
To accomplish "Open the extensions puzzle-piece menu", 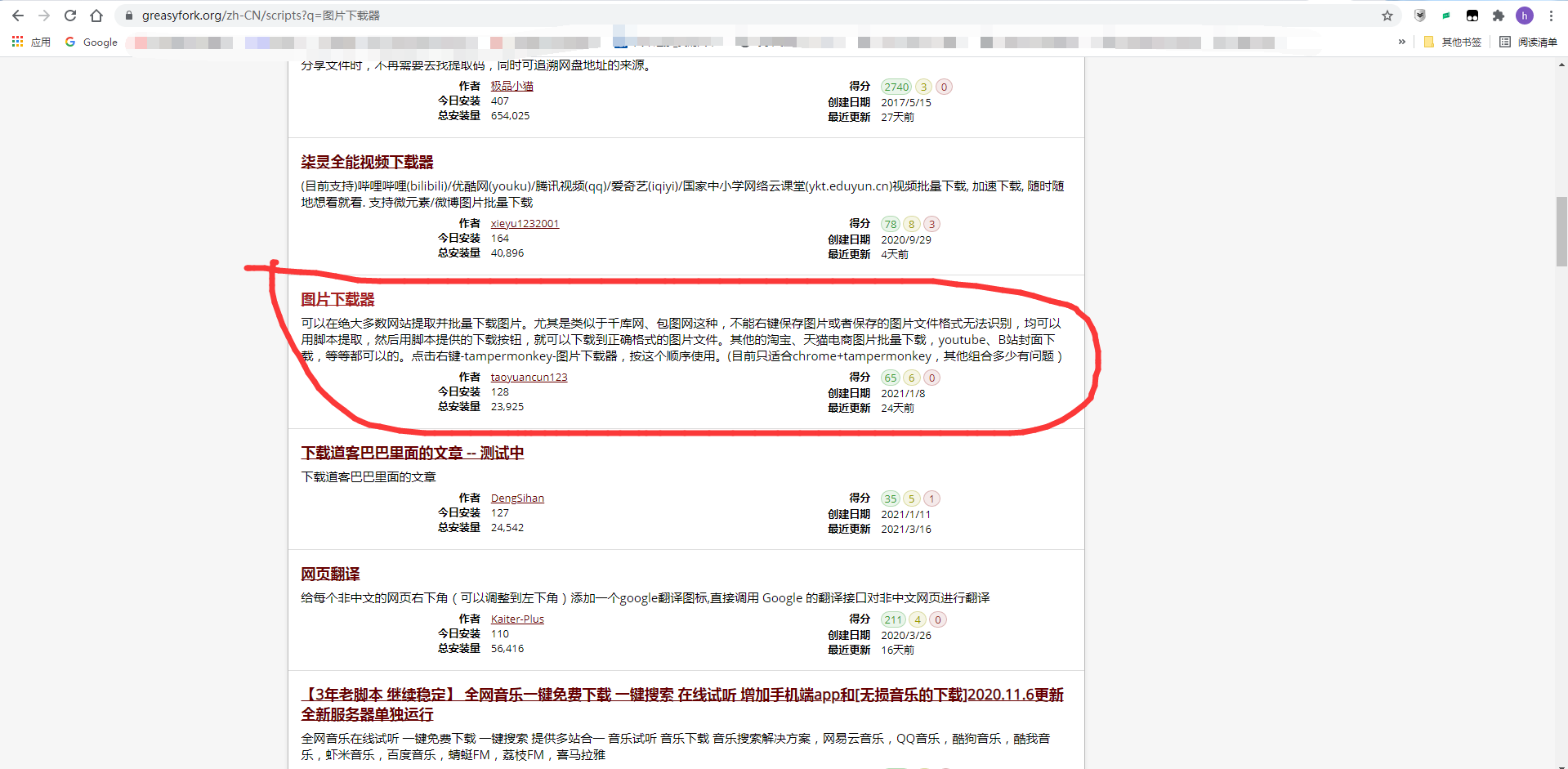I will (1498, 16).
